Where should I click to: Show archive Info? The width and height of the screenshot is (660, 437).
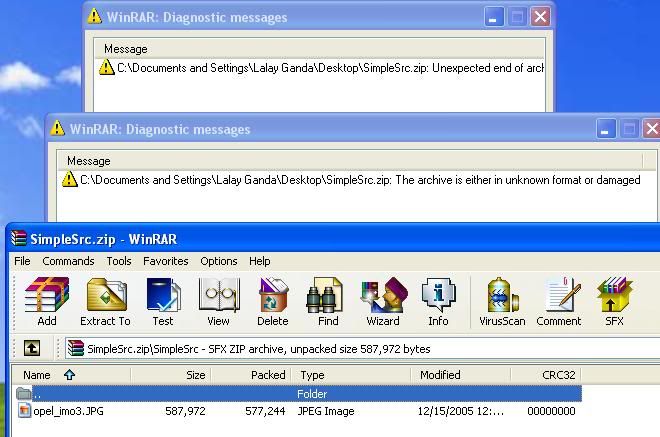pos(438,301)
